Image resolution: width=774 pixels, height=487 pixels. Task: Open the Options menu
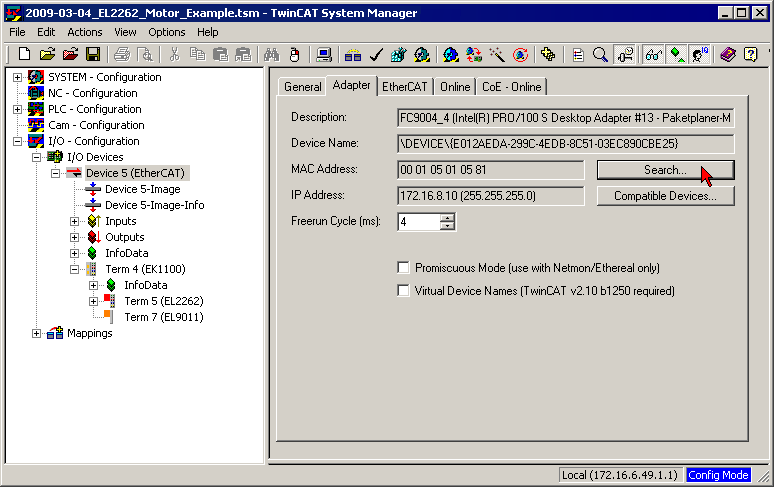[167, 32]
